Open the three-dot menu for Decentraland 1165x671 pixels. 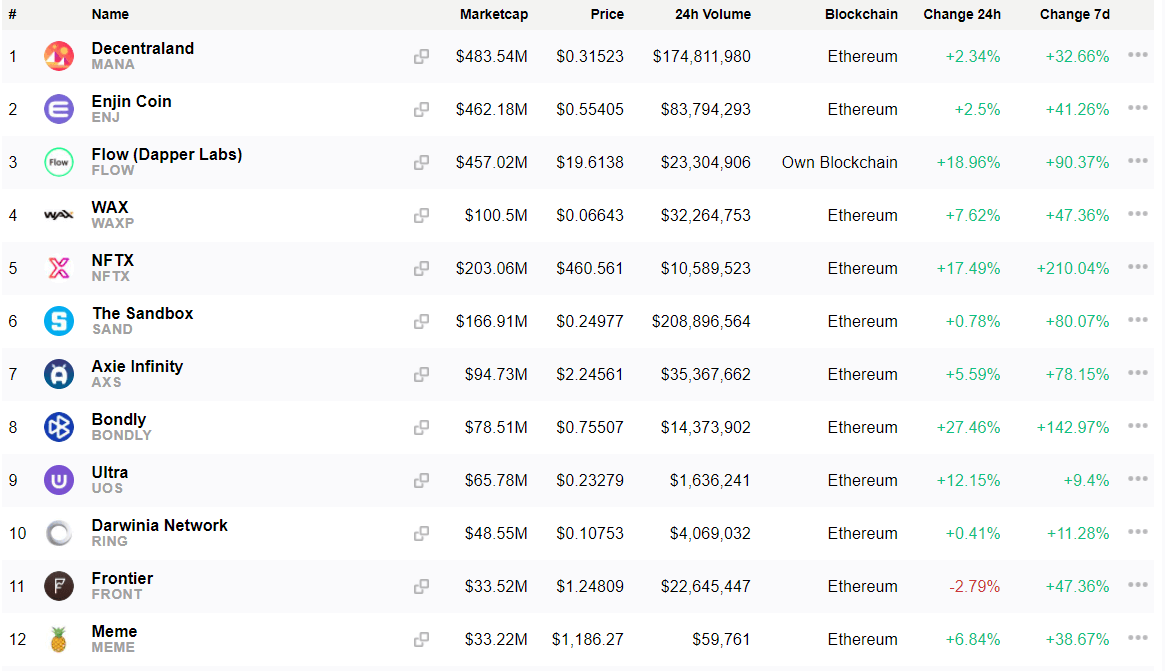click(x=1137, y=56)
